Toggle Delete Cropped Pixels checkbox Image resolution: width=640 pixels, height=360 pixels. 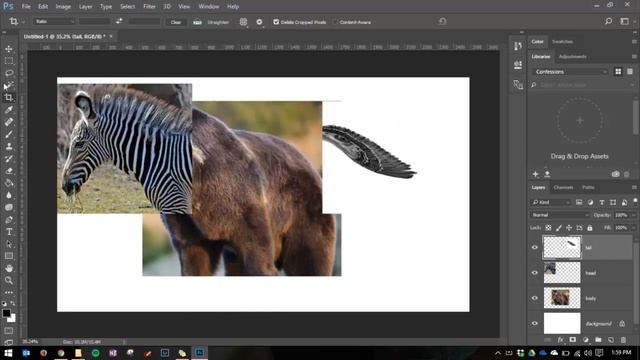(276, 22)
